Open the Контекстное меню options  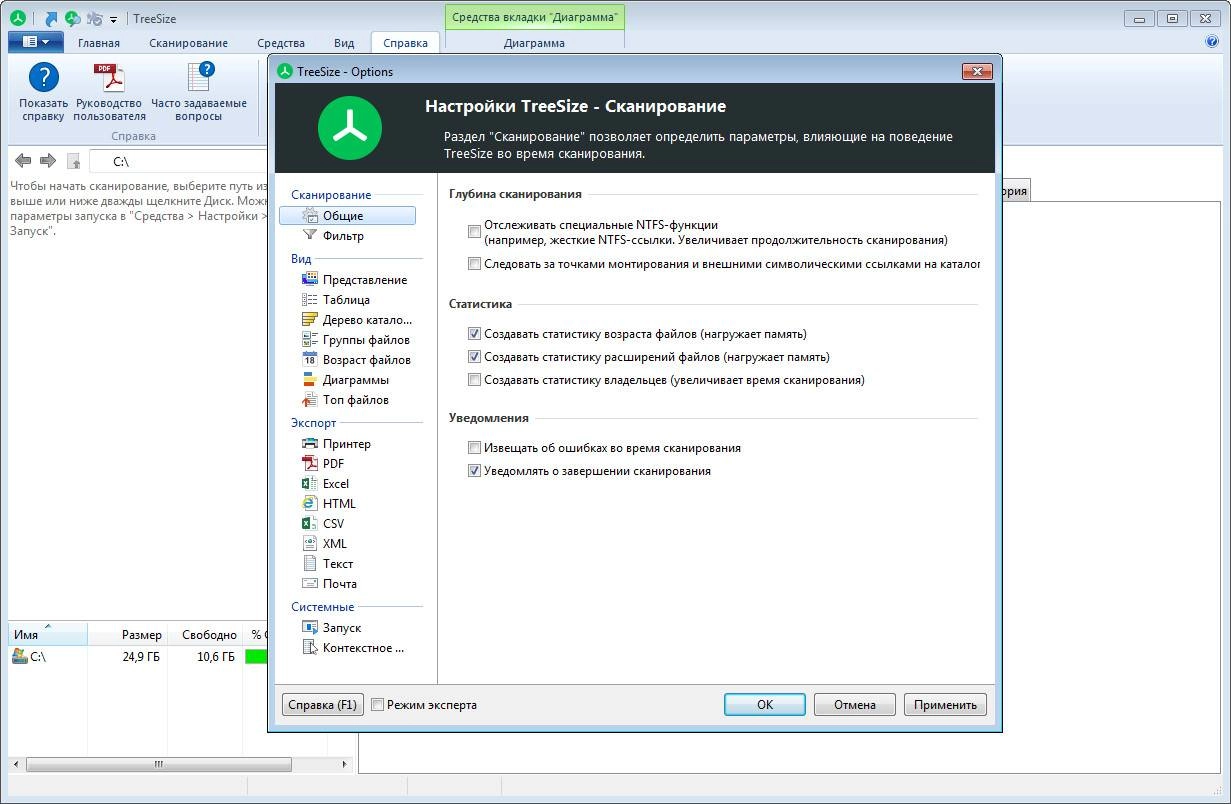point(352,648)
